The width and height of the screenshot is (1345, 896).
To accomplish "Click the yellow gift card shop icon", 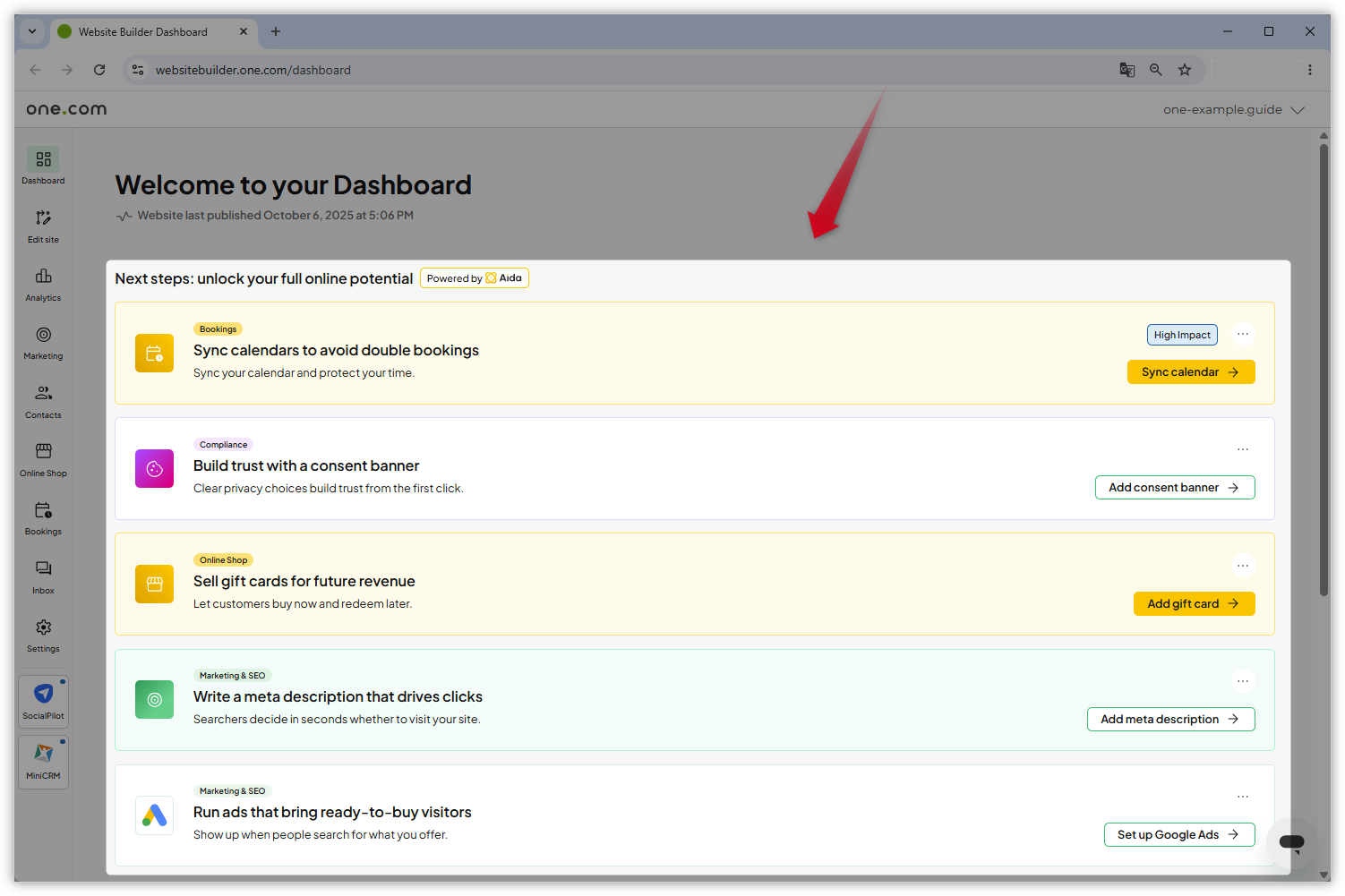I will [x=154, y=584].
